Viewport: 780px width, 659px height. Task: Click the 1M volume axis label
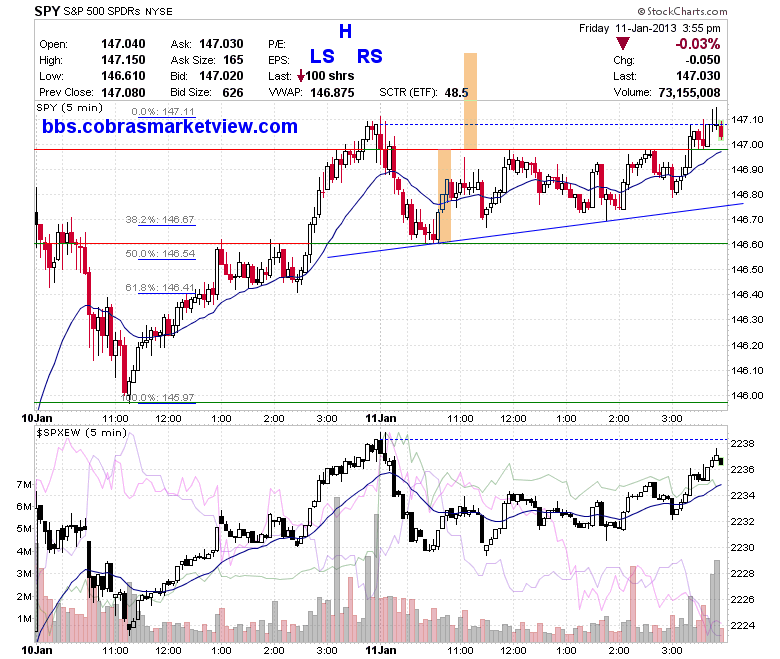[24, 619]
